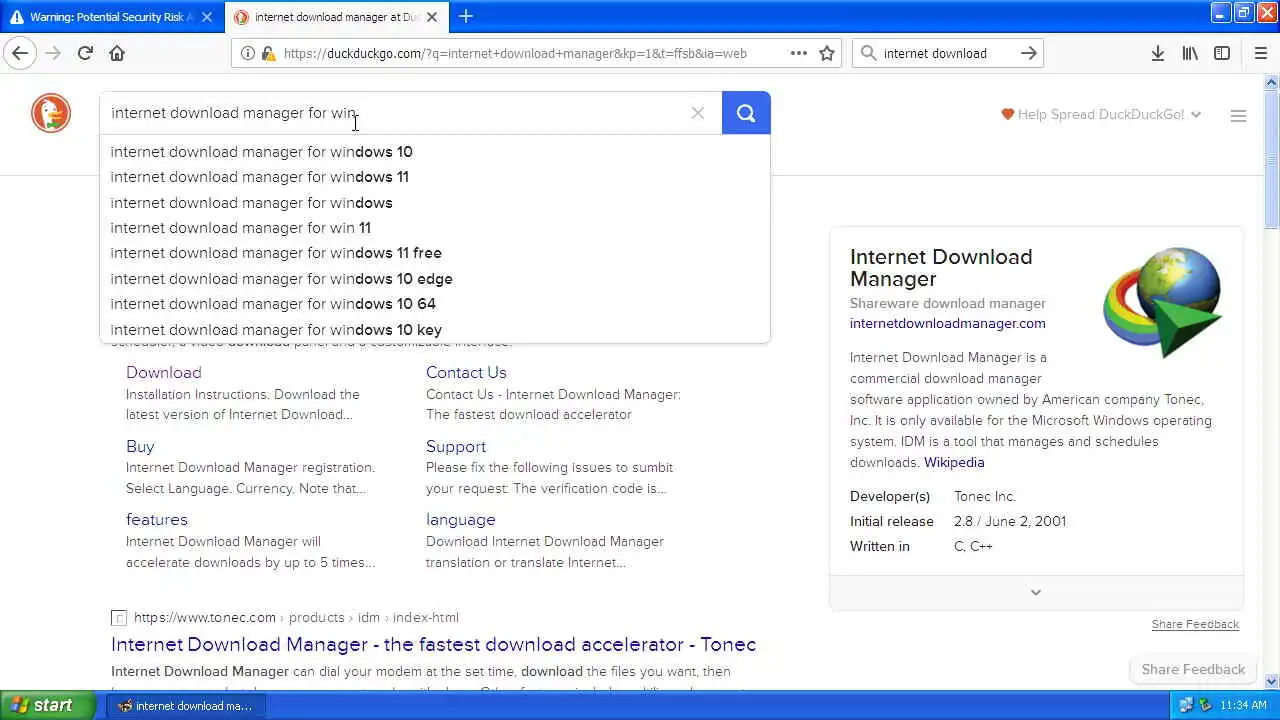Open the Support sitelink
1280x720 pixels.
coord(456,446)
